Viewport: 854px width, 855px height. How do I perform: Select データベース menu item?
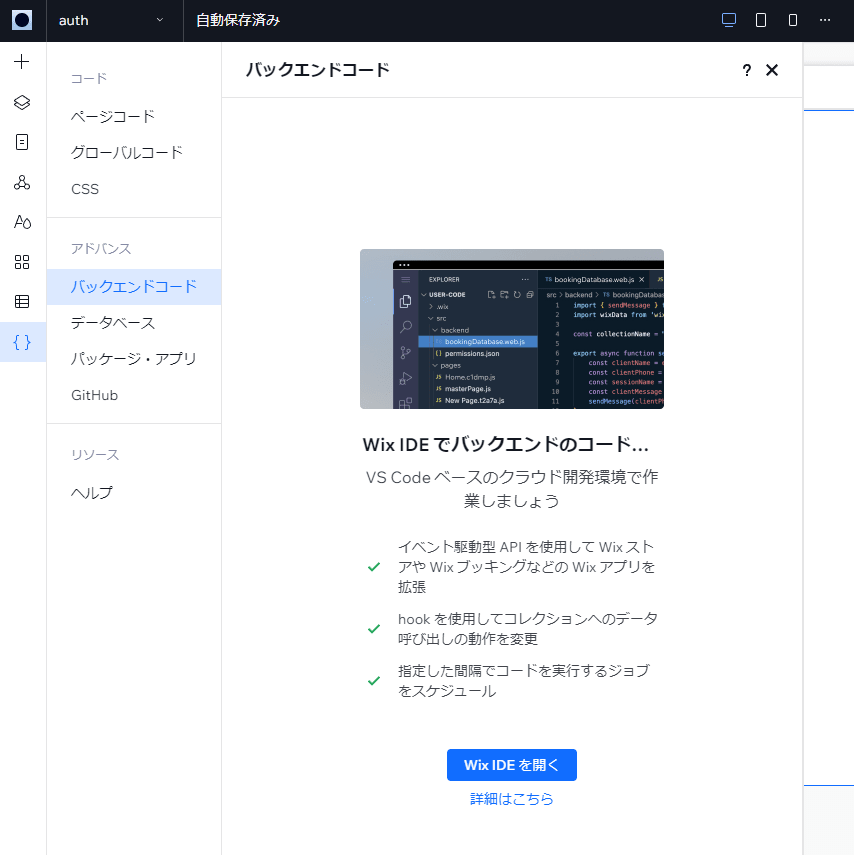pos(134,323)
